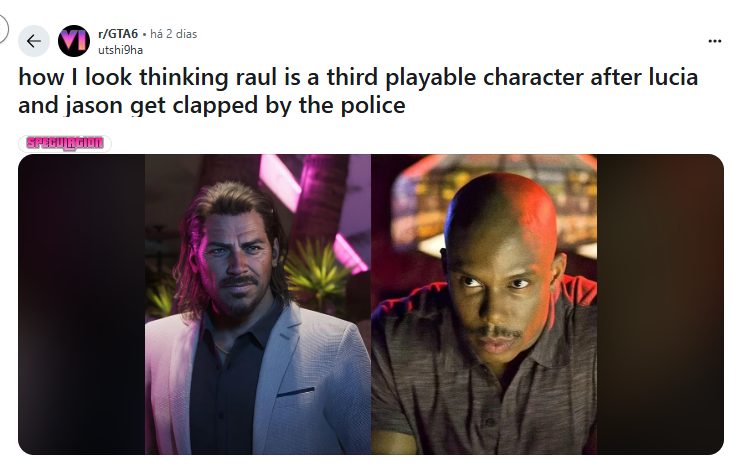Visit the r/GTA6 subreddit link
The width and height of the screenshot is (735, 469).
pos(118,34)
